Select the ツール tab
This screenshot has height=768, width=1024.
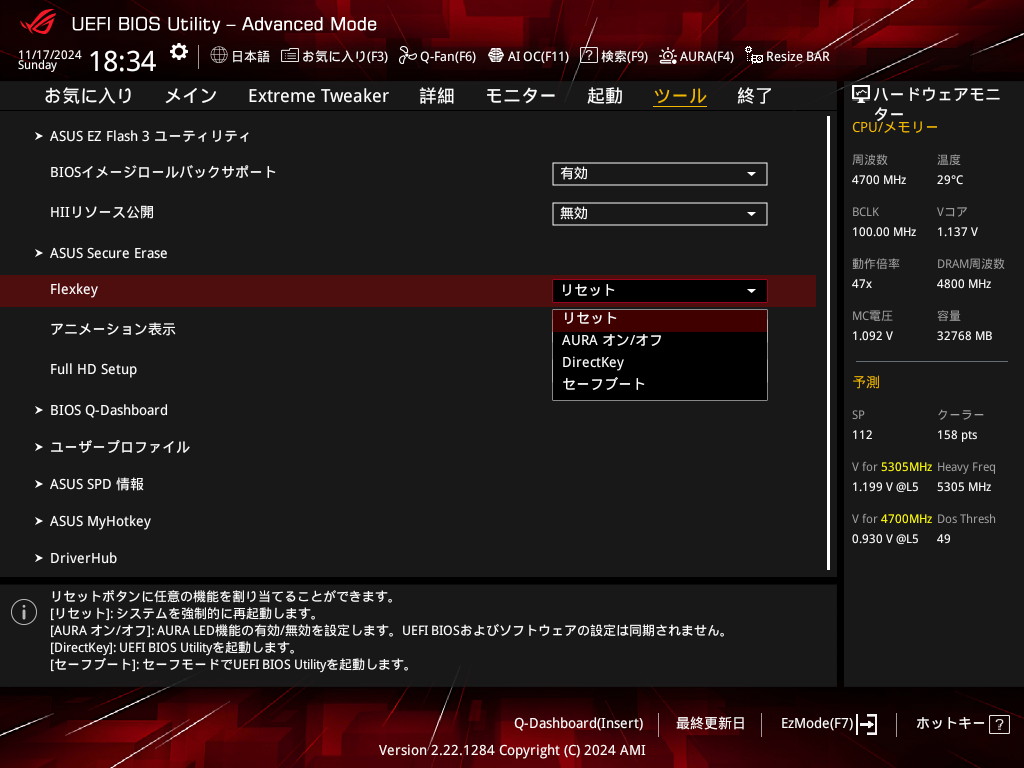(x=680, y=96)
